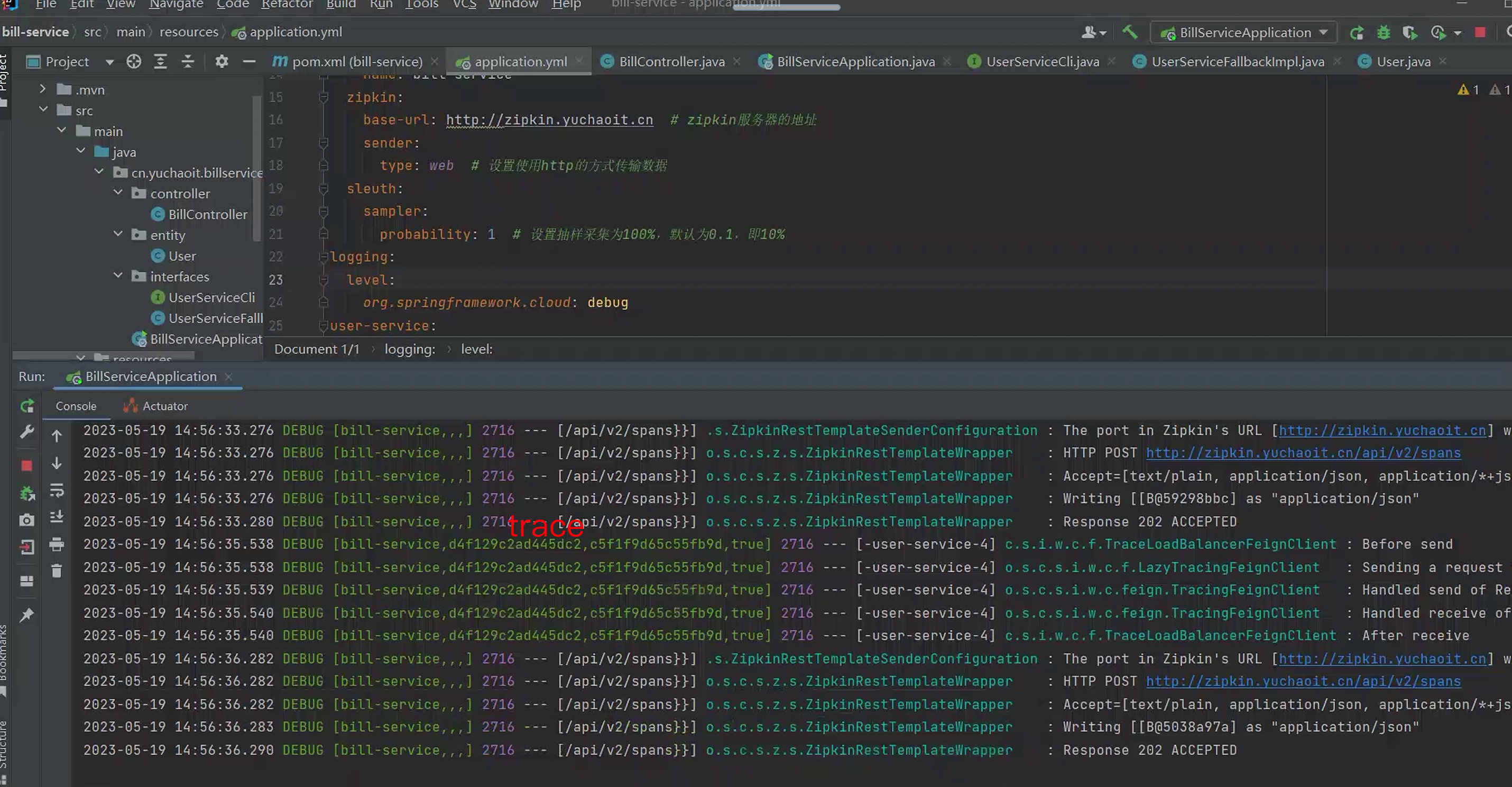Toggle scroll to end in console

(x=57, y=517)
